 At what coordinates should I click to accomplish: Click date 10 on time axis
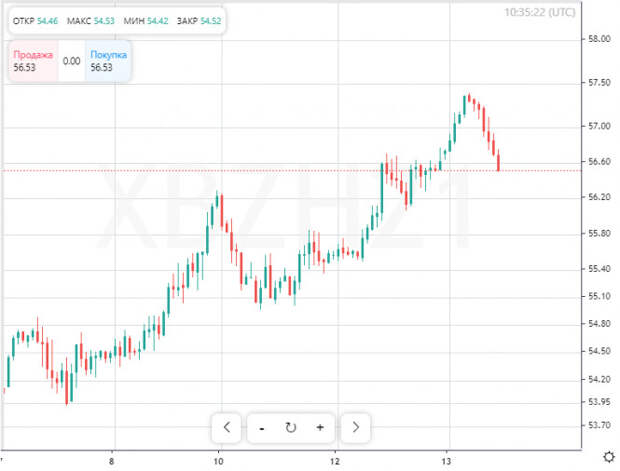point(218,461)
